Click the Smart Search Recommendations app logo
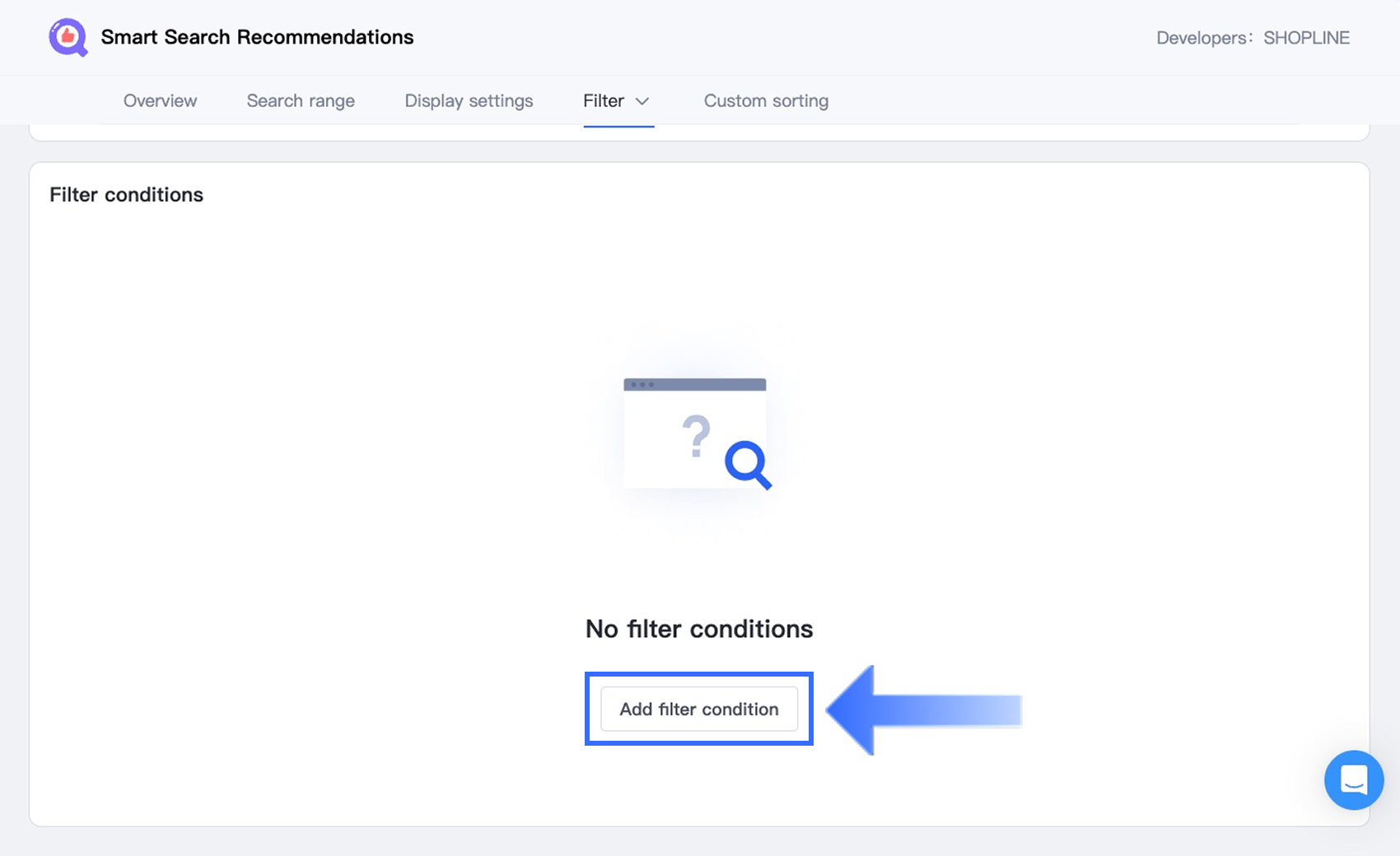1400x856 pixels. [68, 38]
